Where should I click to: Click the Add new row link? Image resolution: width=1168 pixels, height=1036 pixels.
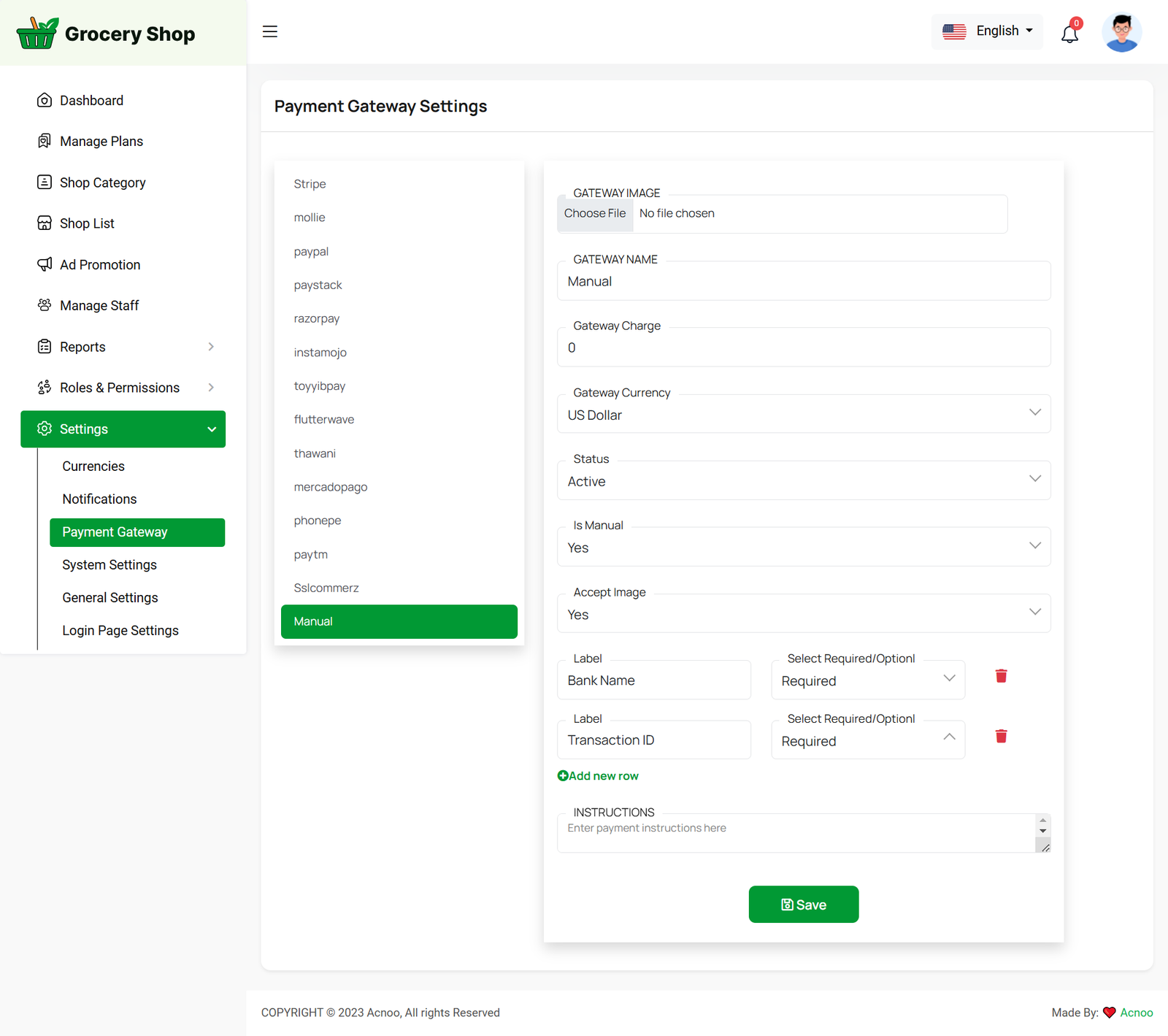click(x=598, y=776)
